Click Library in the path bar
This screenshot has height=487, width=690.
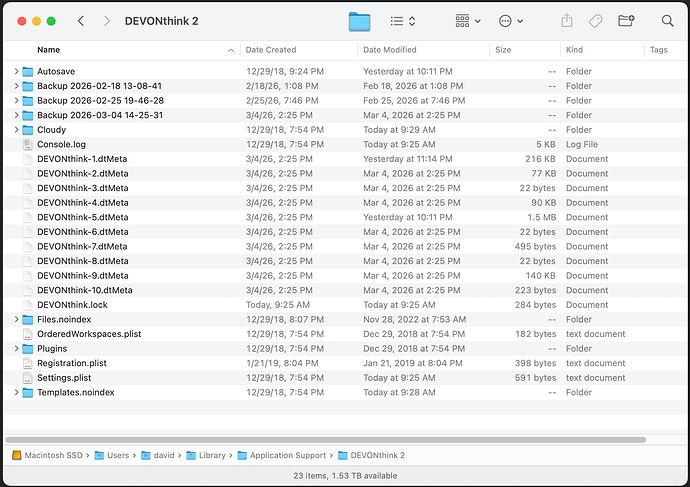pos(206,455)
